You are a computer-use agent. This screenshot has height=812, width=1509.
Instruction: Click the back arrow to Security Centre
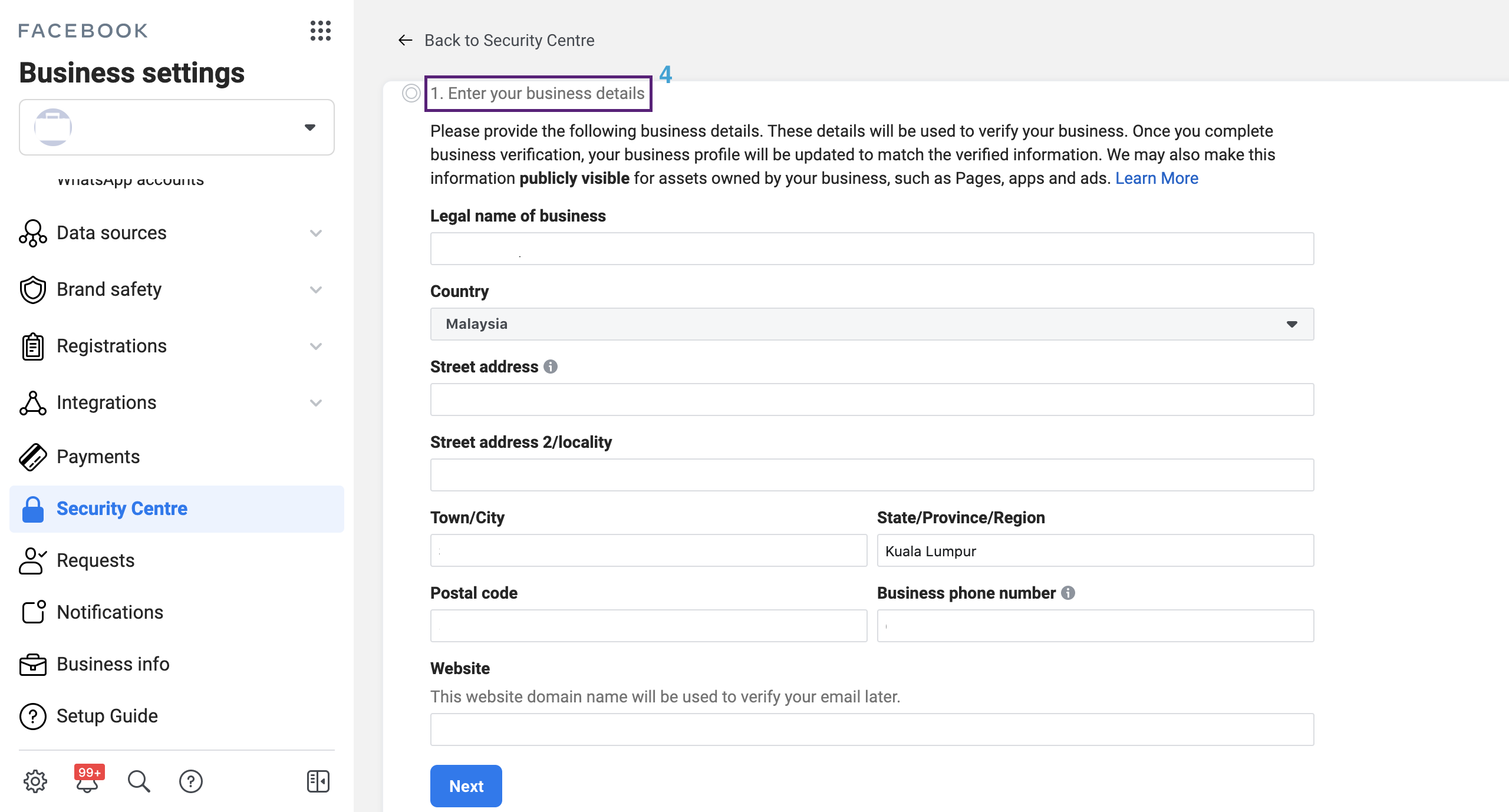[406, 40]
